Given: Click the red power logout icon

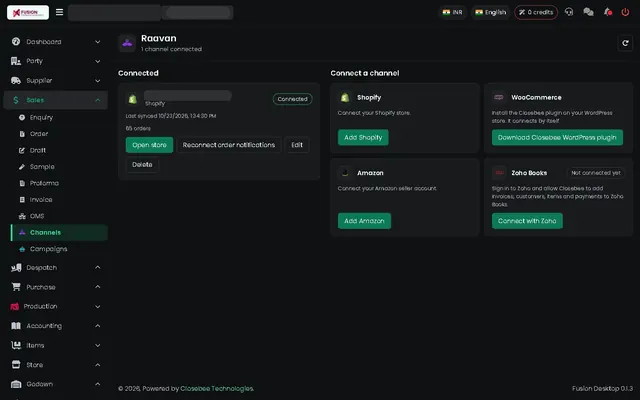Looking at the screenshot, I should (625, 12).
